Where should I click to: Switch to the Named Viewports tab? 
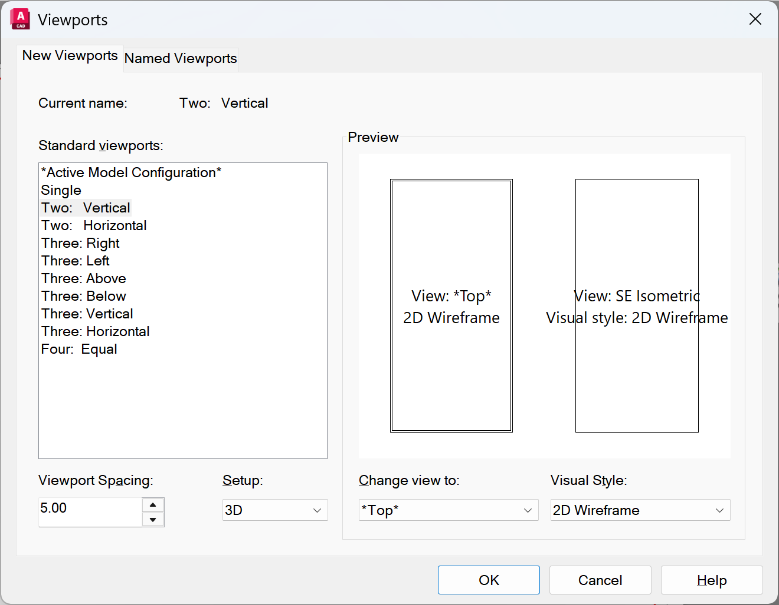[180, 59]
